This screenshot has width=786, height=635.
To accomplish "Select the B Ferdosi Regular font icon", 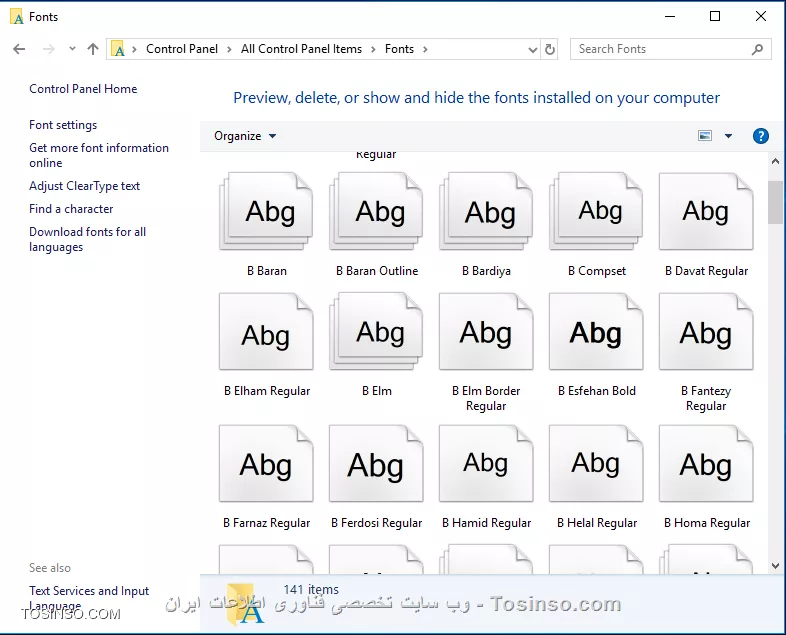I will pyautogui.click(x=376, y=463).
